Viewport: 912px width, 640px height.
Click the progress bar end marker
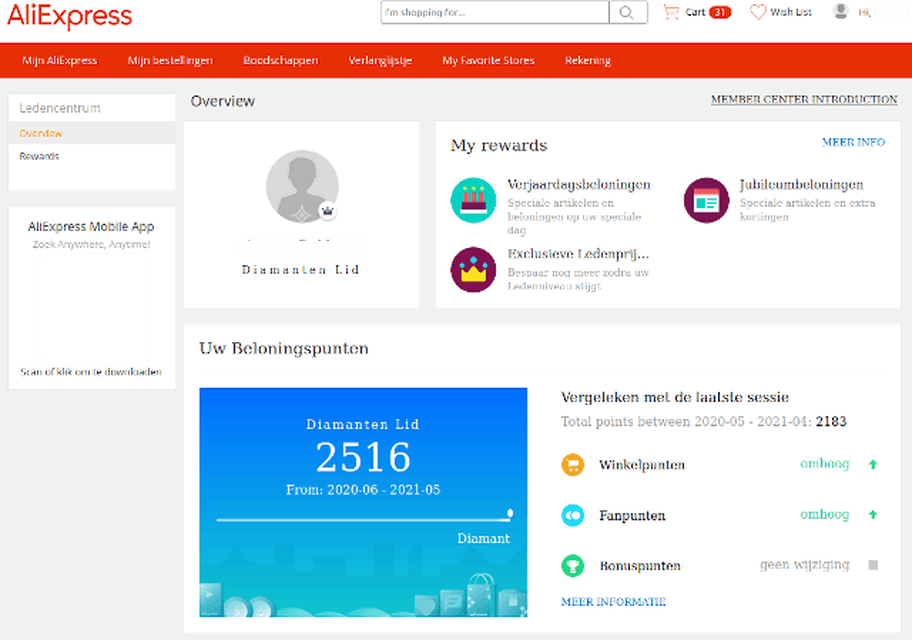(510, 513)
